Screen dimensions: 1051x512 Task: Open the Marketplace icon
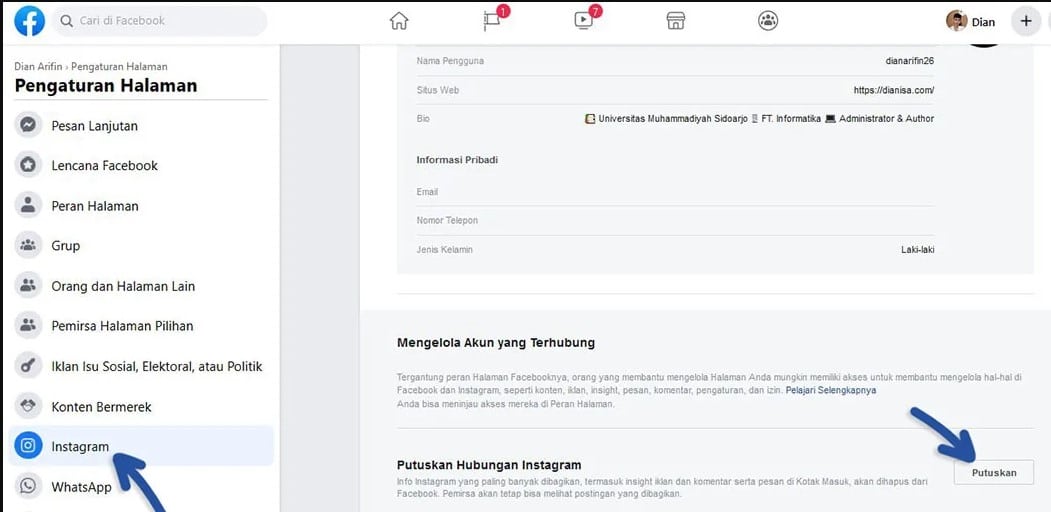tap(676, 21)
